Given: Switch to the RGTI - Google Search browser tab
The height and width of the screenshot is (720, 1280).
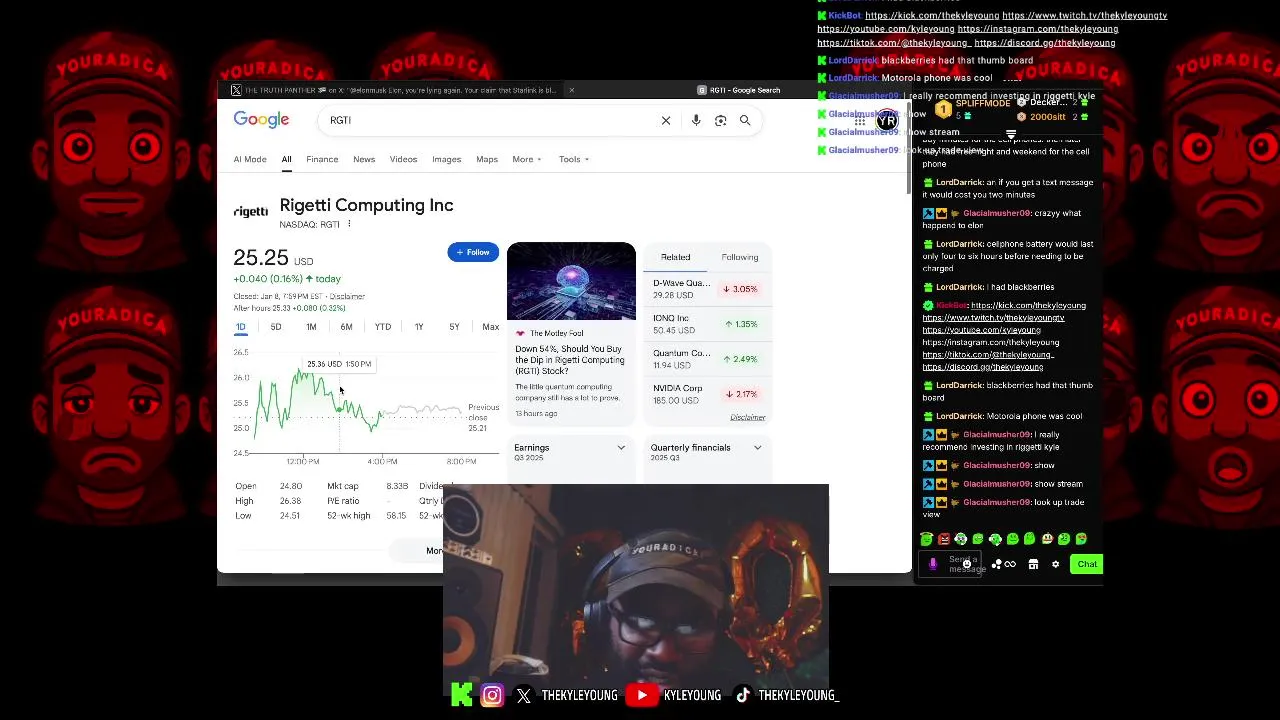Looking at the screenshot, I should point(740,90).
